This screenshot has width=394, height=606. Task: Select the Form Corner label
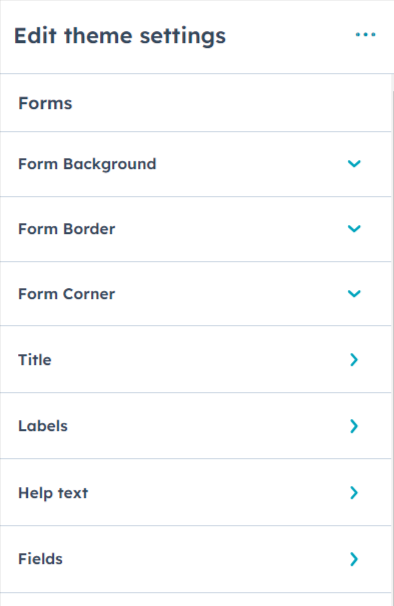67,294
